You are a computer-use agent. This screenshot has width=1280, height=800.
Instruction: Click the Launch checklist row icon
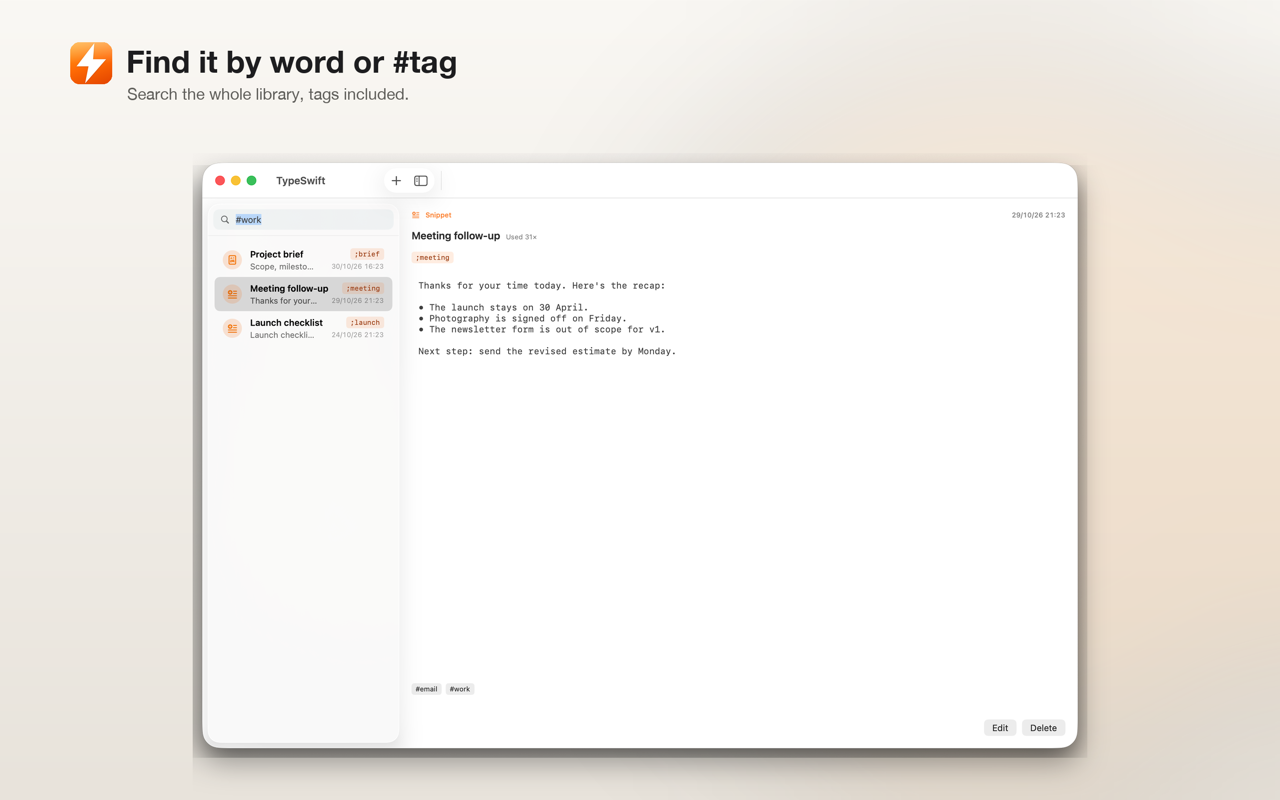[232, 328]
